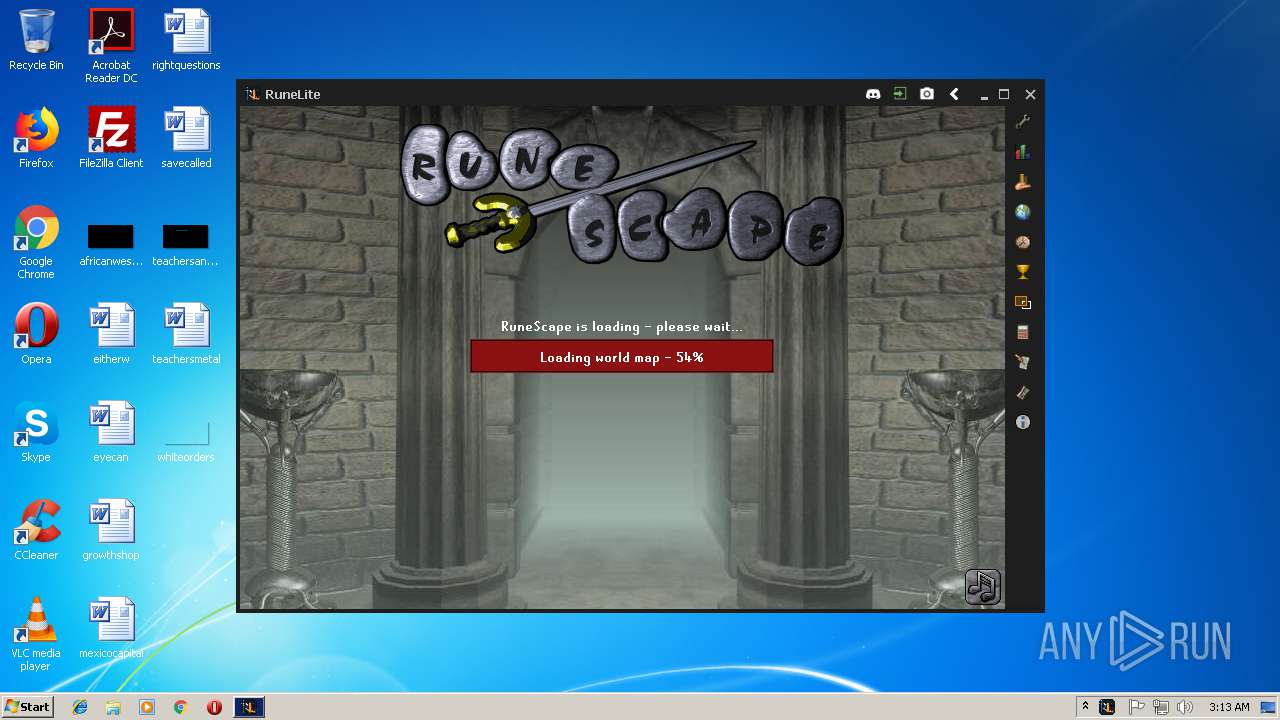
Task: Open the feather icon panel in sidebar
Action: (1022, 392)
